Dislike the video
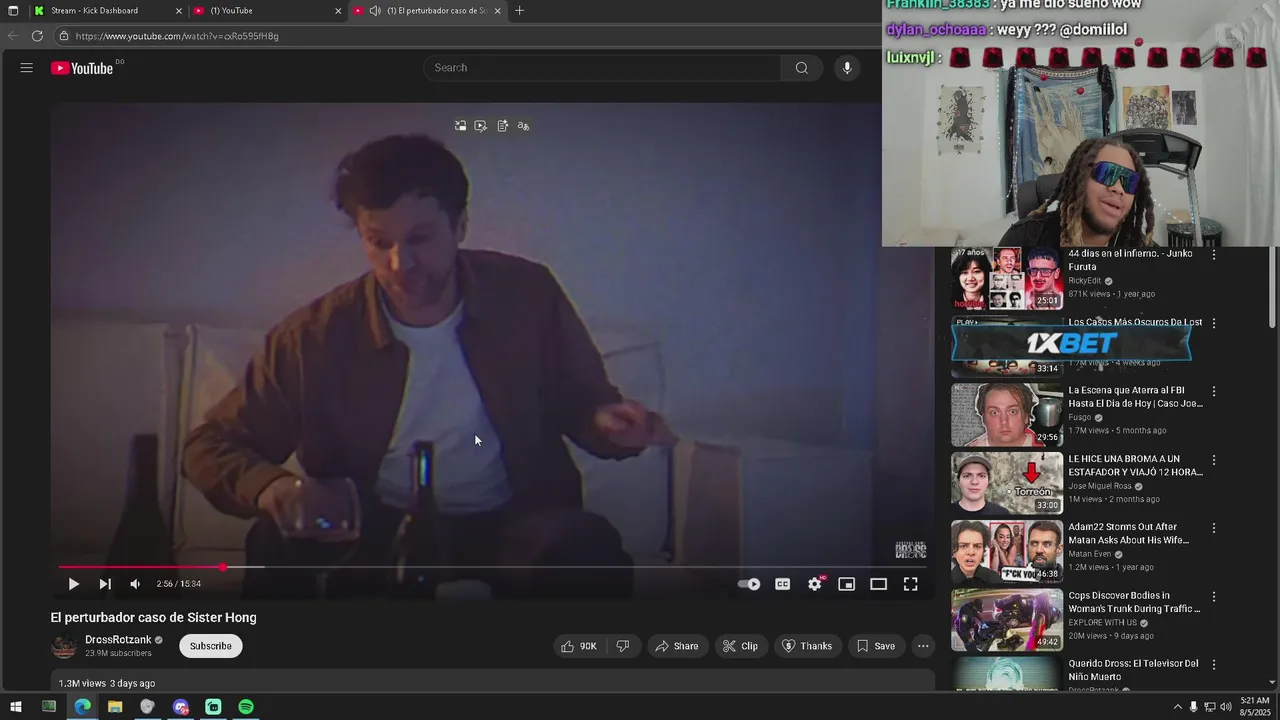The image size is (1280, 720). click(x=623, y=646)
